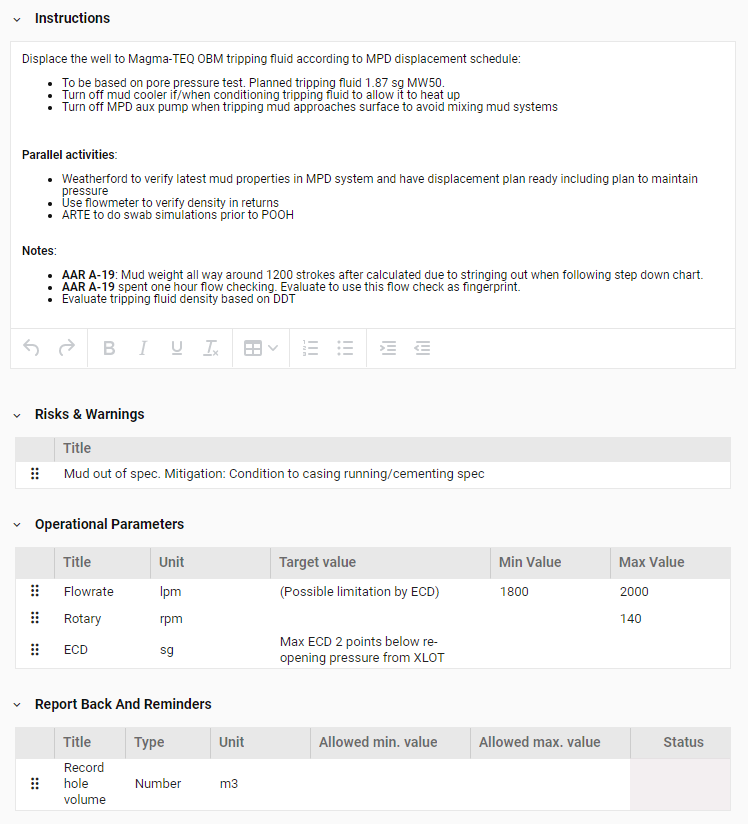Click the drag handle for Flowrate row
Image resolution: width=748 pixels, height=824 pixels.
coord(35,592)
